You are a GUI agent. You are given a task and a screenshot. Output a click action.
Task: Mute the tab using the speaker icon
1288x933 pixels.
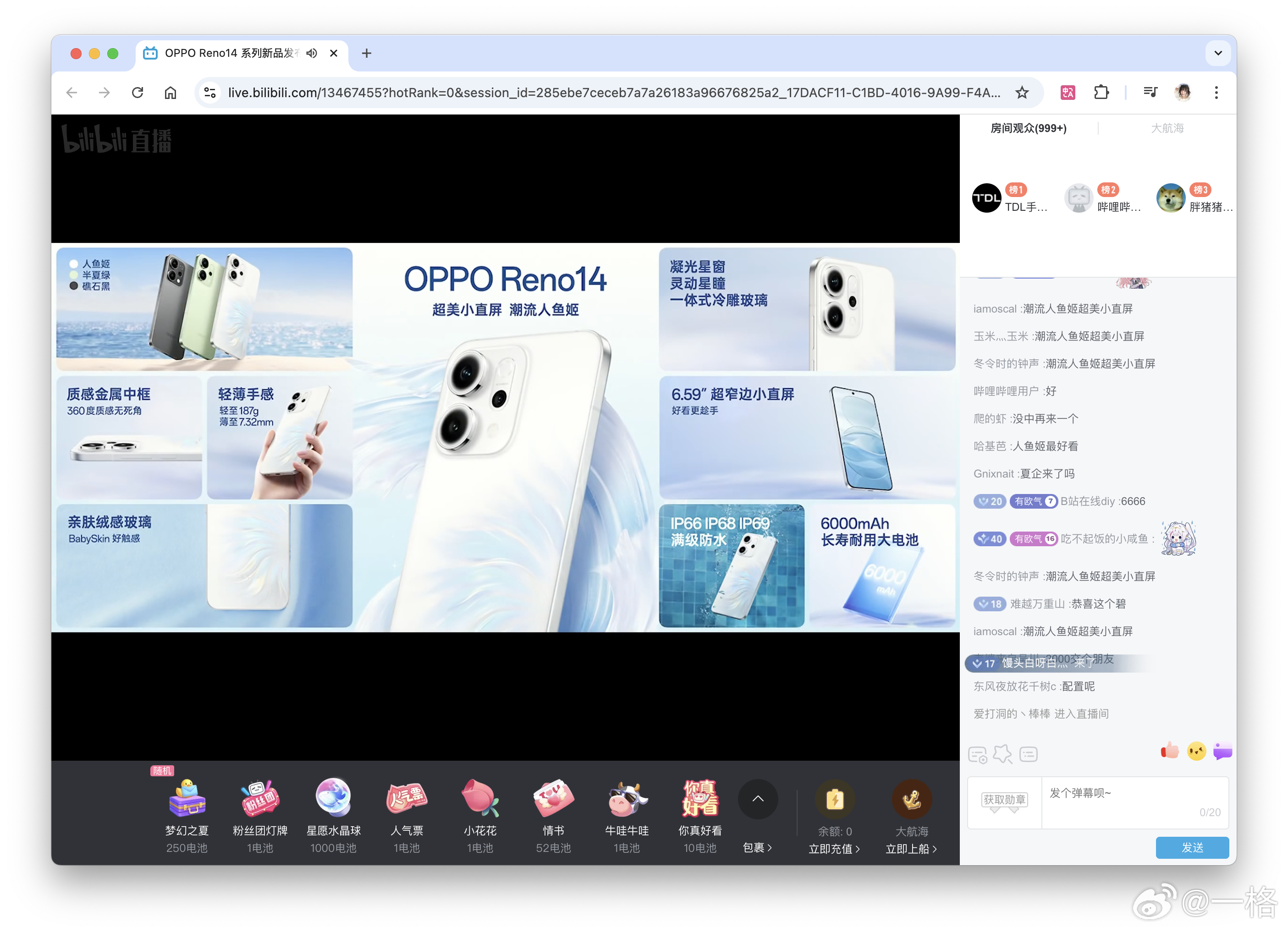coord(311,53)
